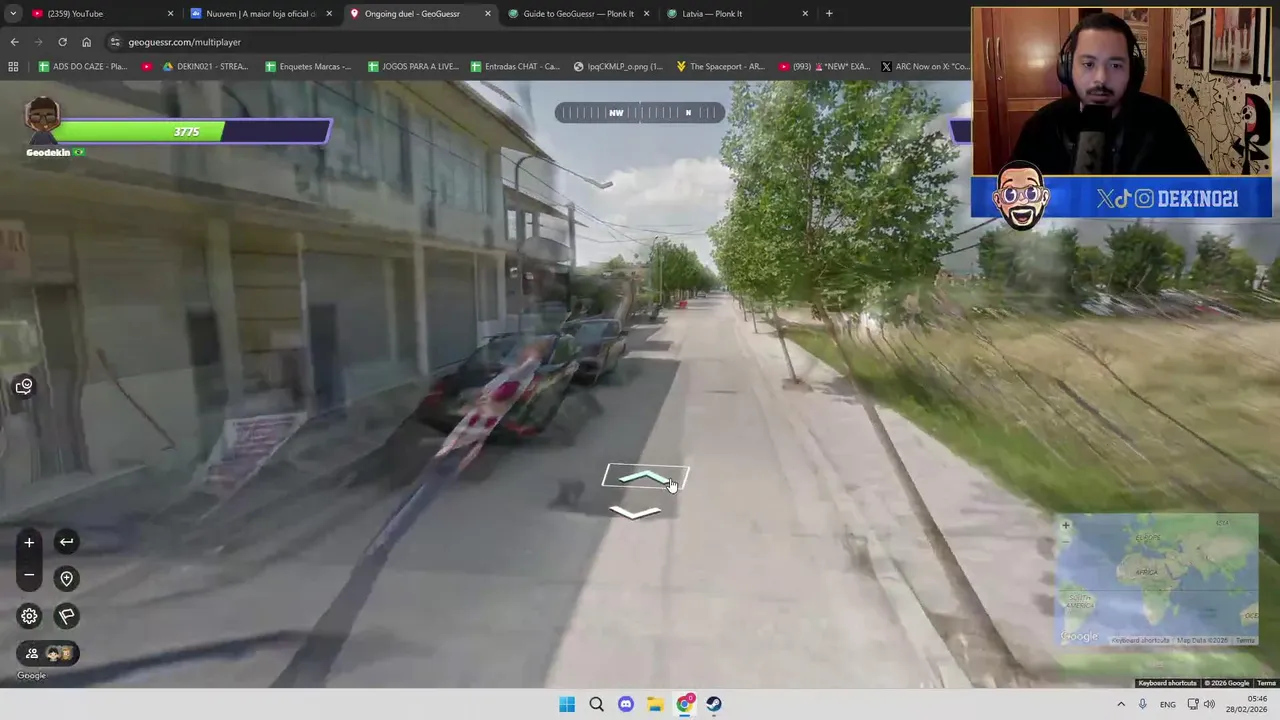Open the Entradas CHAT bookmark
This screenshot has height=720, width=1280.
coord(515,67)
